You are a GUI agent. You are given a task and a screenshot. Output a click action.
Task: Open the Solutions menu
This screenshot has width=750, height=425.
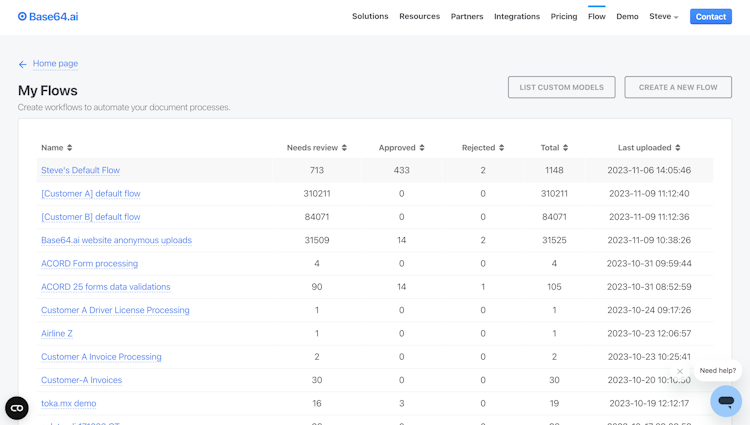[370, 17]
